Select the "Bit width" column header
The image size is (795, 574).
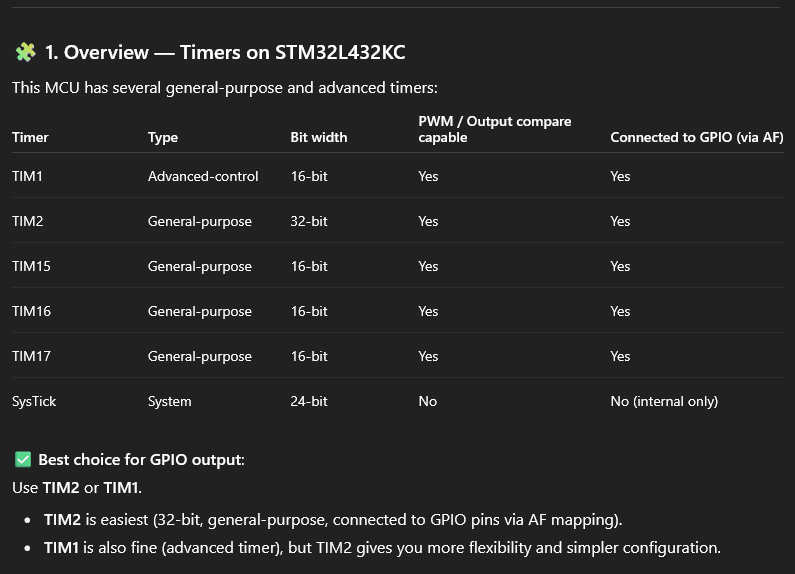pyautogui.click(x=319, y=137)
